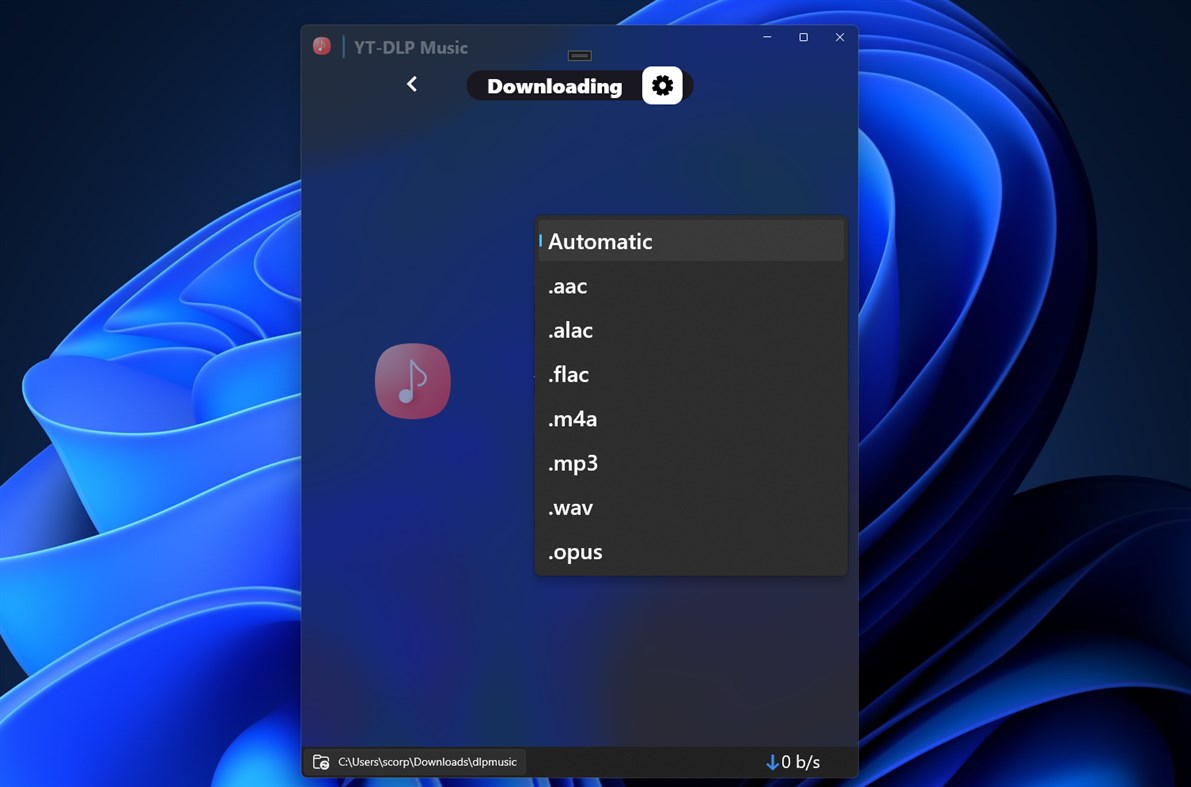Click the large music note icon

(412, 381)
